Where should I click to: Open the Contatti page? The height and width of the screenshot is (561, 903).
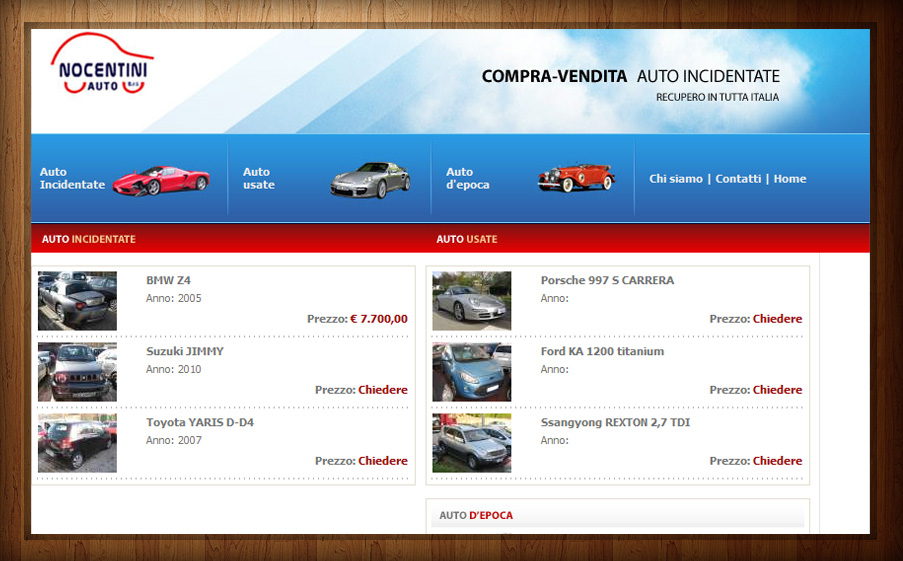[x=738, y=179]
